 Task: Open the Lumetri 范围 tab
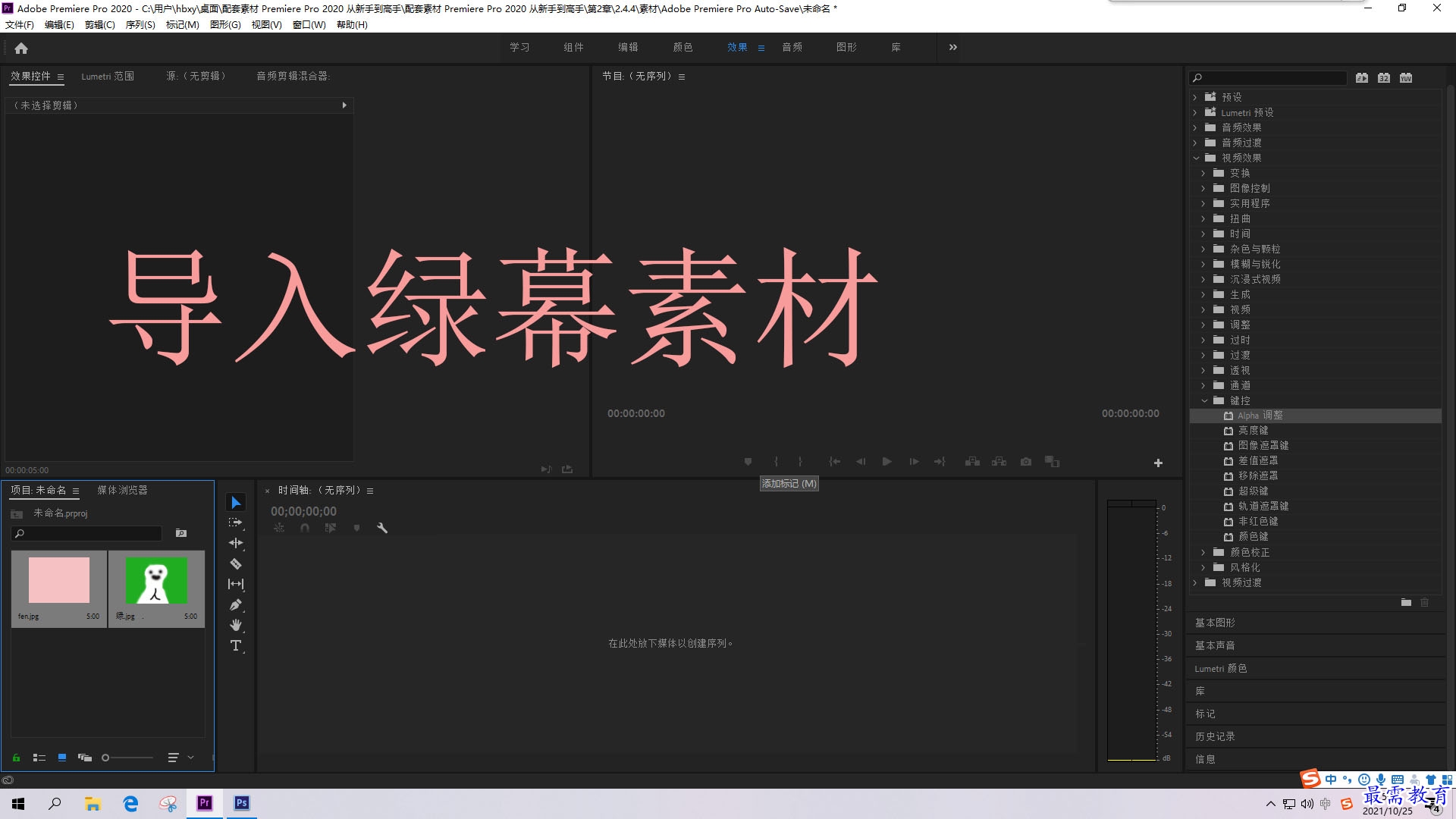pos(108,76)
